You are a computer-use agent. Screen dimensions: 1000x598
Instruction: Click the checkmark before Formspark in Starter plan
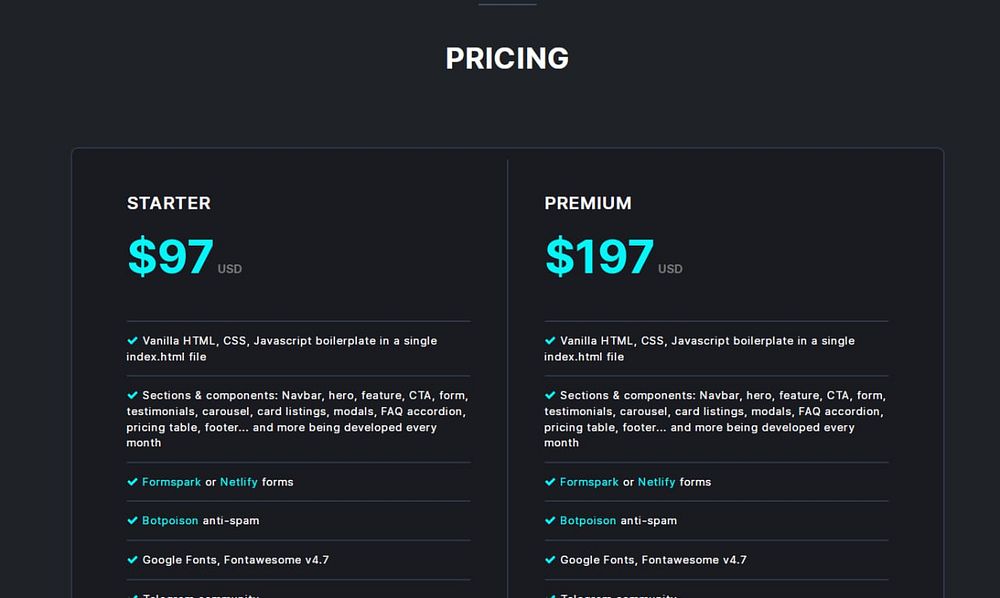tap(132, 482)
